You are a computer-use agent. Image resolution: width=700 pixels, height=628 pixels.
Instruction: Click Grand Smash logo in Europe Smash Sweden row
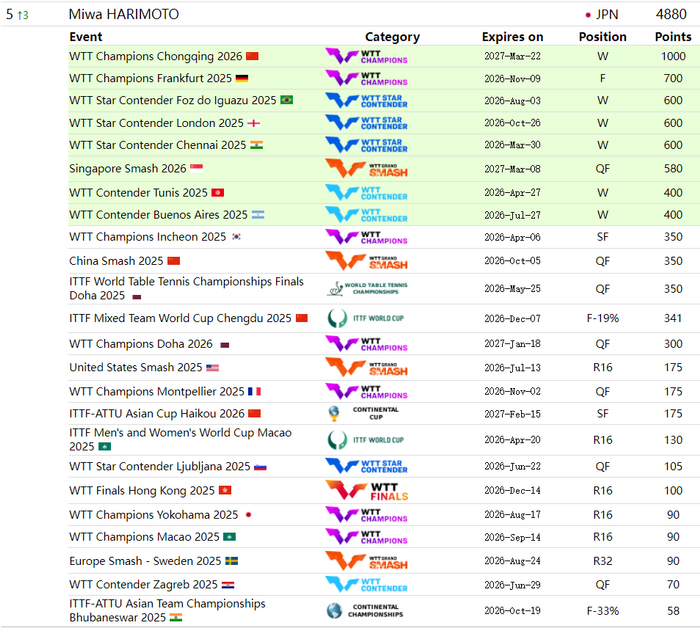(x=366, y=561)
